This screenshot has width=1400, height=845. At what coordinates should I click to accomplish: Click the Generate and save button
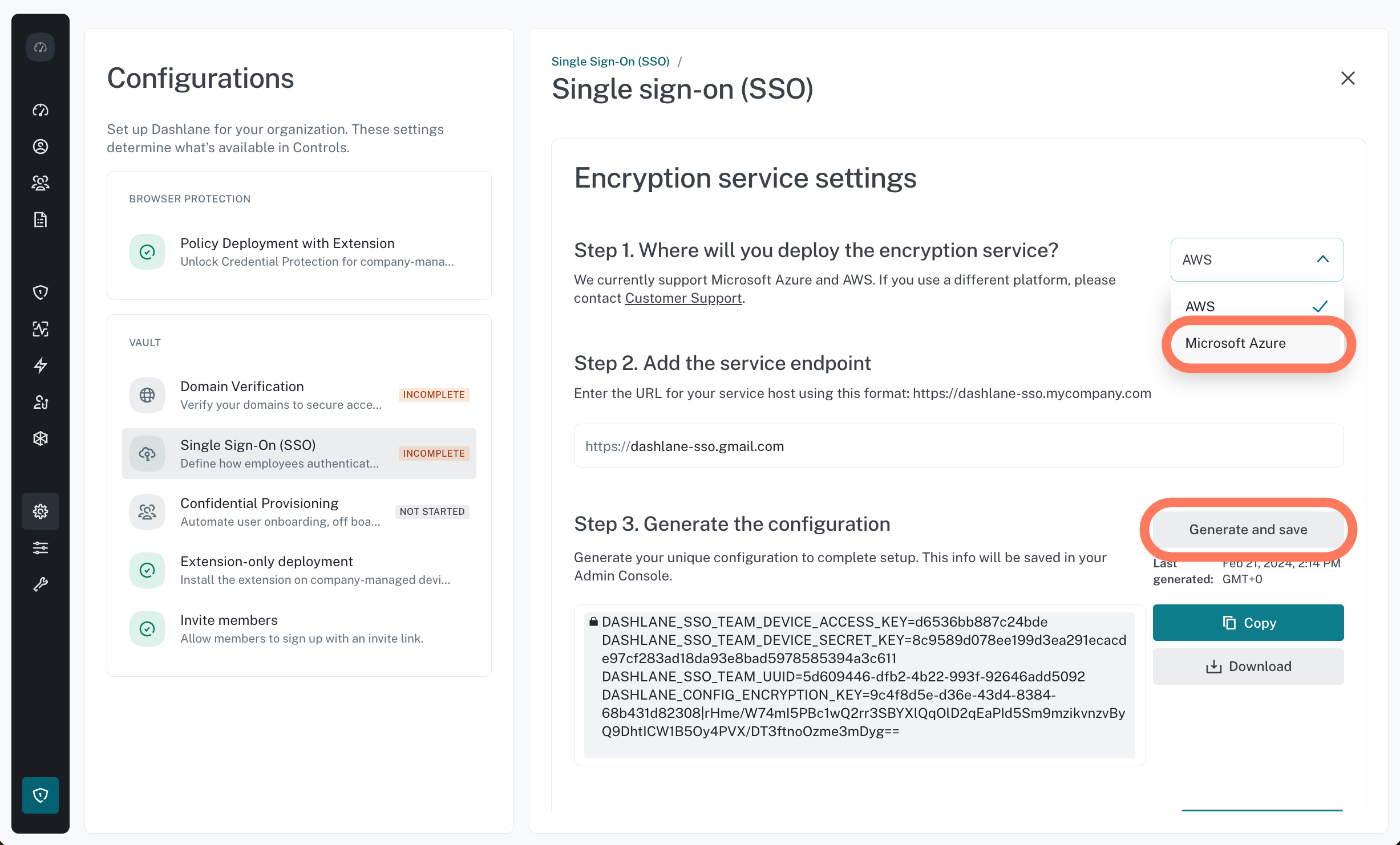click(1248, 530)
